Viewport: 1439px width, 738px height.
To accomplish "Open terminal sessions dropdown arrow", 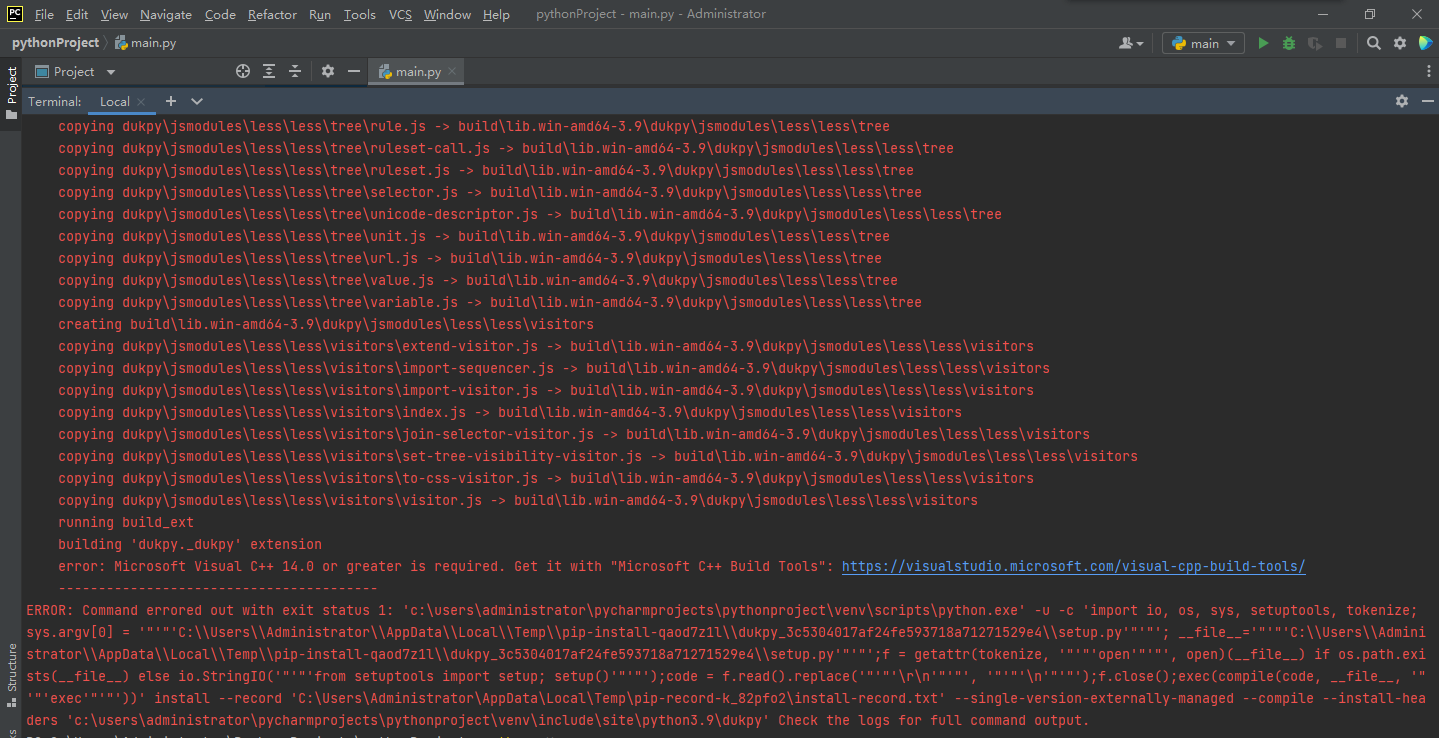I will [197, 101].
